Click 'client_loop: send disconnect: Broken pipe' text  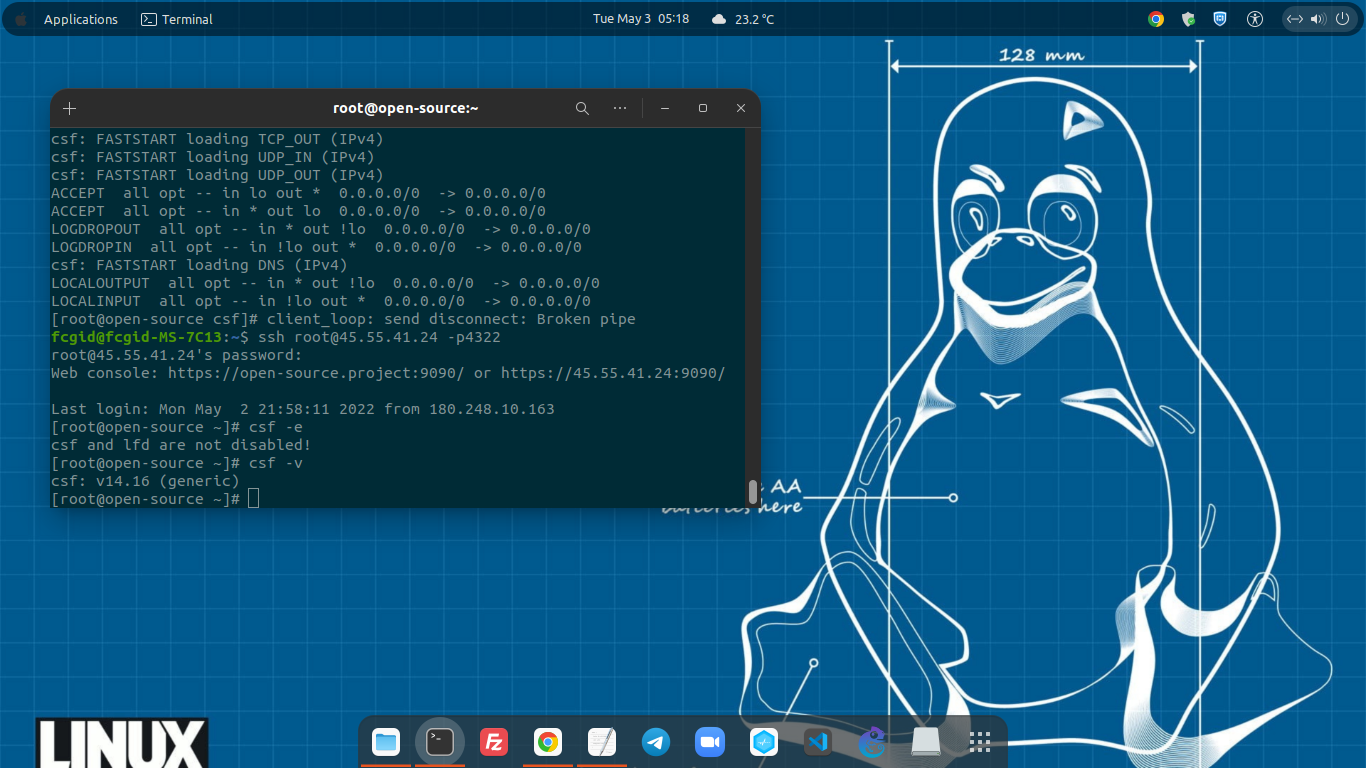coord(452,319)
